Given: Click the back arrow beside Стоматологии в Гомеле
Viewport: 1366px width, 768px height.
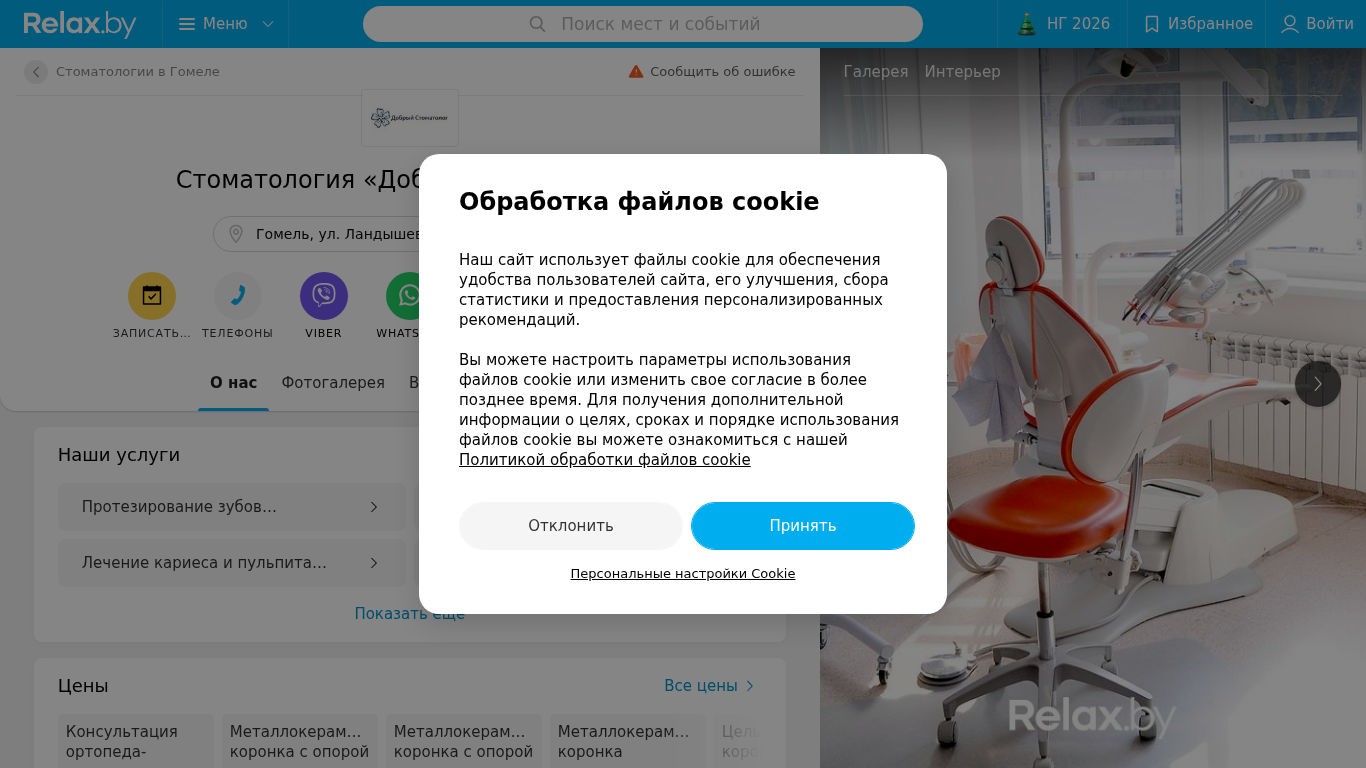Looking at the screenshot, I should click(x=36, y=72).
